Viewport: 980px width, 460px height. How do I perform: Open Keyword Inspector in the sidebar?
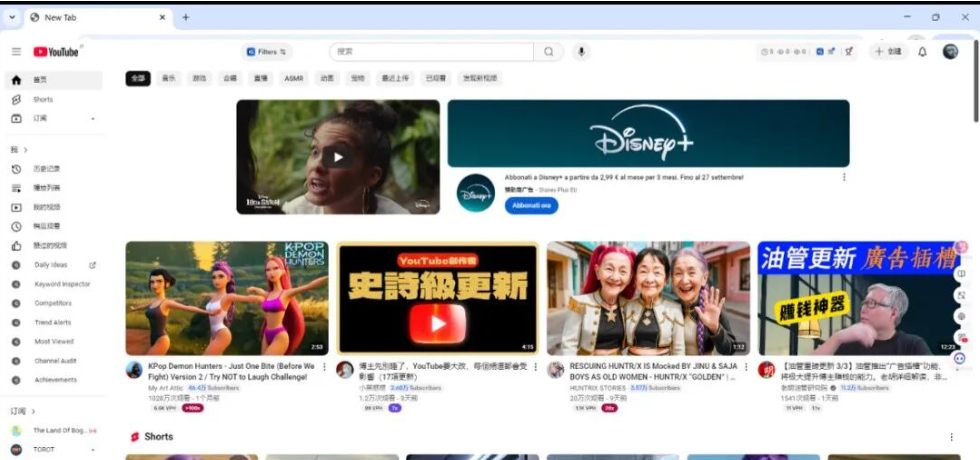point(62,284)
